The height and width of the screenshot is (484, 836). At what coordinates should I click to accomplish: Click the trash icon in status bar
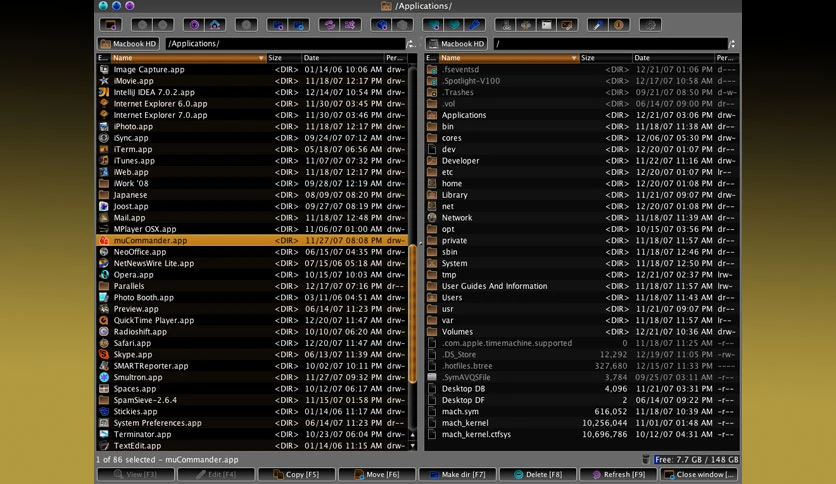pos(646,459)
